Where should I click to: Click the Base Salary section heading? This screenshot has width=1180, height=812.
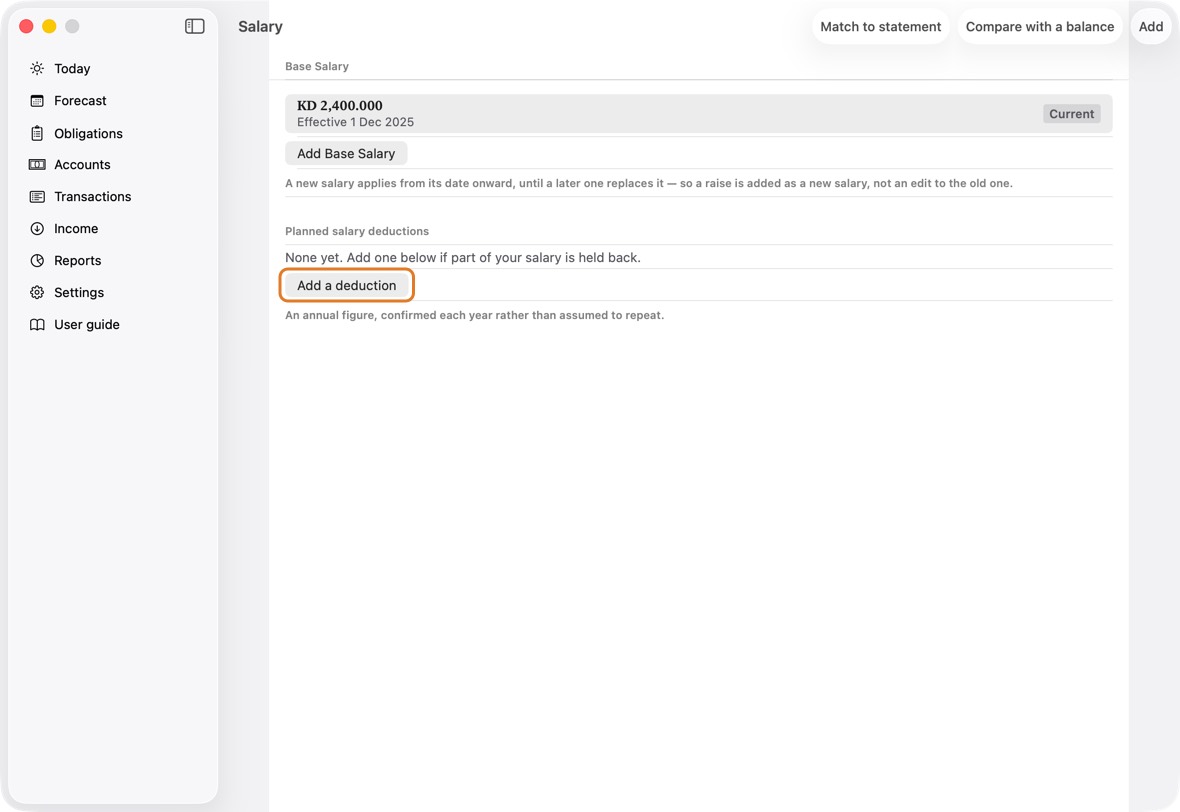pos(317,66)
